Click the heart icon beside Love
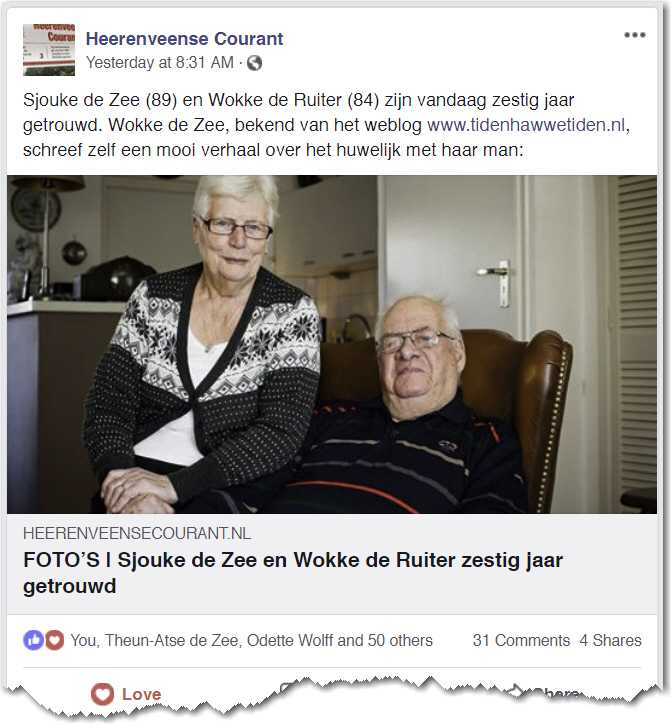 pyautogui.click(x=102, y=694)
